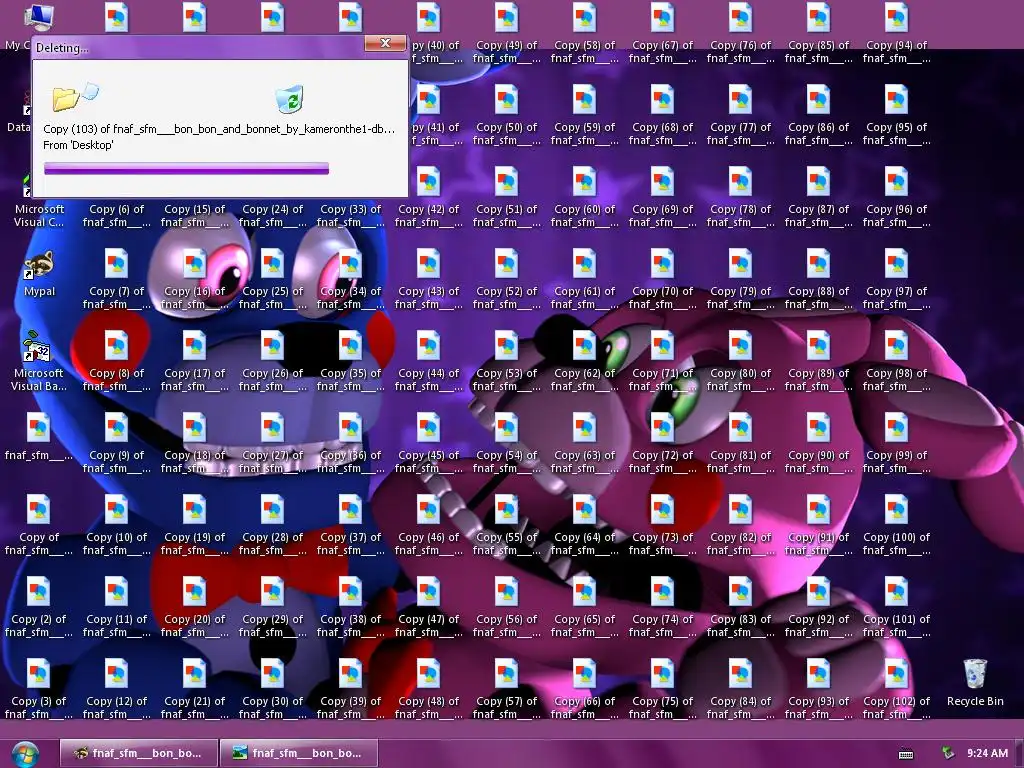Select Copy (88) of fnaf_sfm icon

pyautogui.click(x=818, y=280)
